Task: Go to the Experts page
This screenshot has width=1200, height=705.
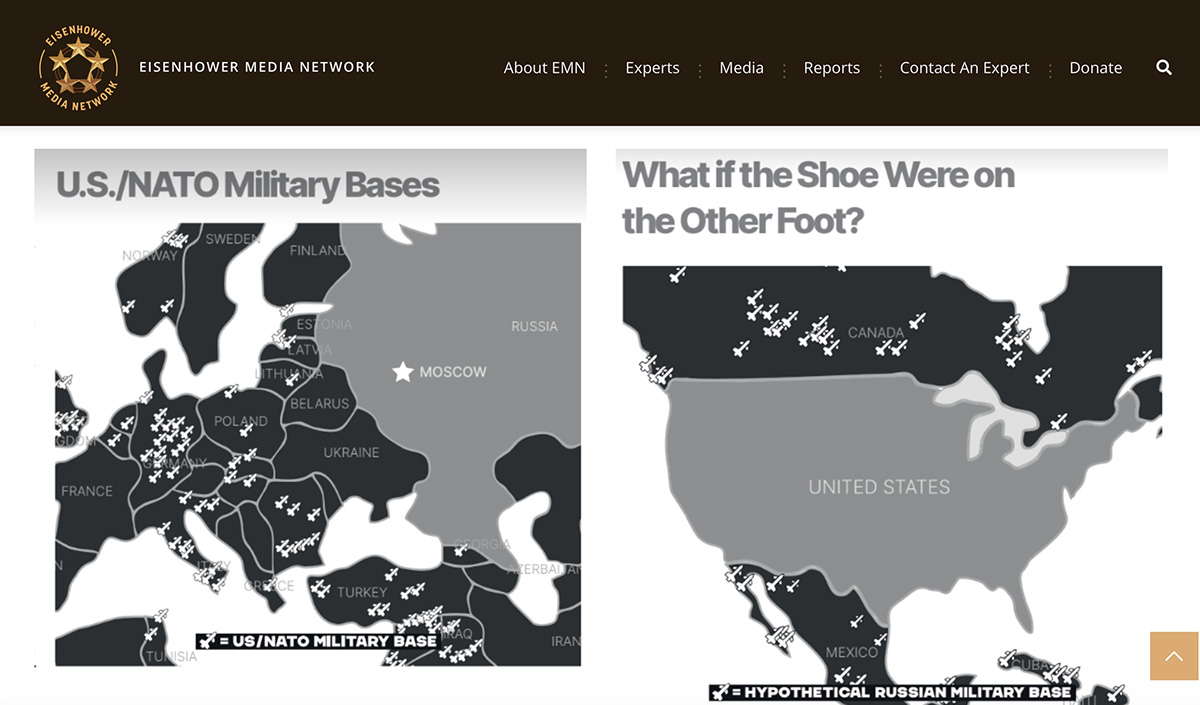Action: pos(652,68)
